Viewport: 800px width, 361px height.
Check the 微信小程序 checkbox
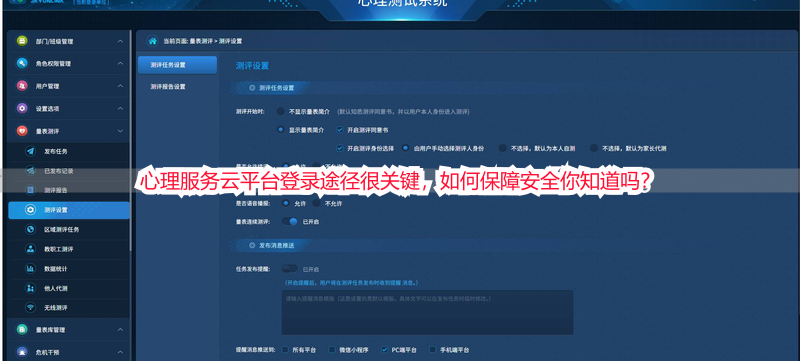pyautogui.click(x=332, y=350)
